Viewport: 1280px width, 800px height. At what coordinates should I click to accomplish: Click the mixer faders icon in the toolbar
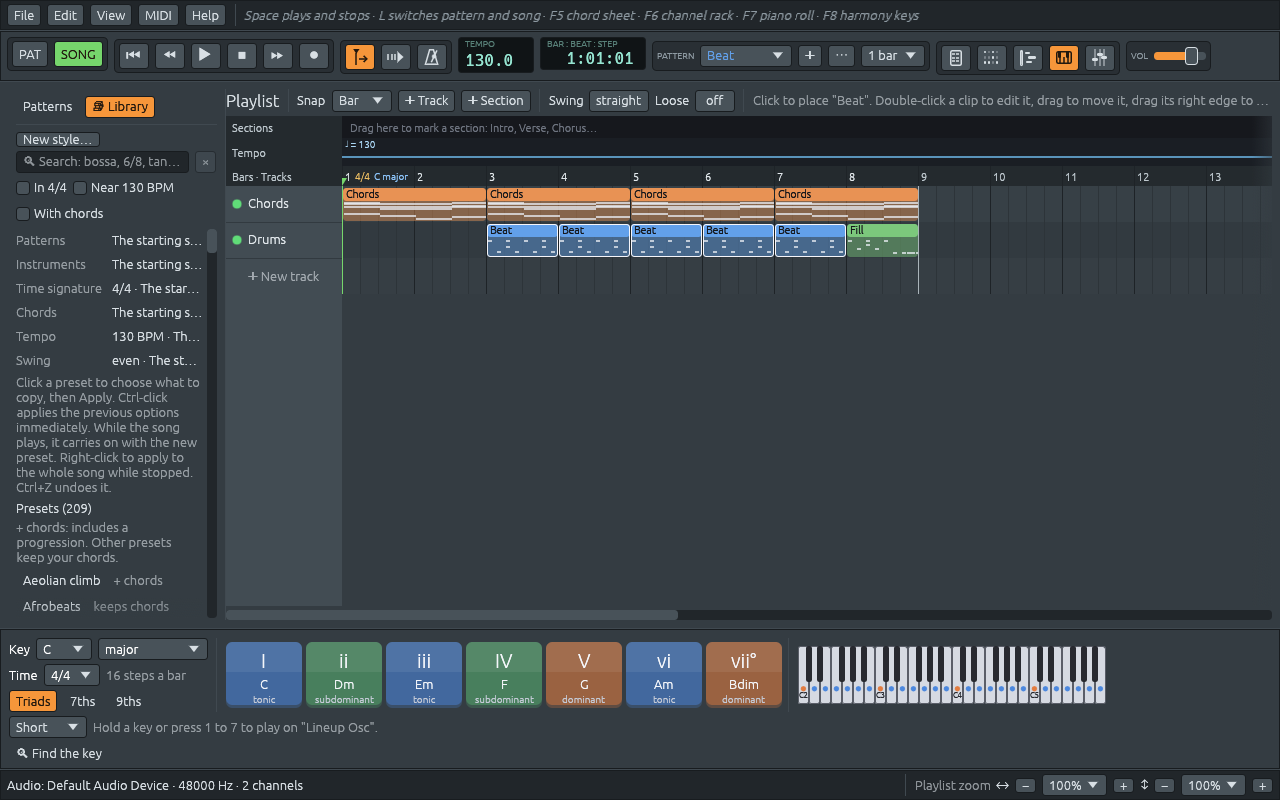click(1099, 57)
